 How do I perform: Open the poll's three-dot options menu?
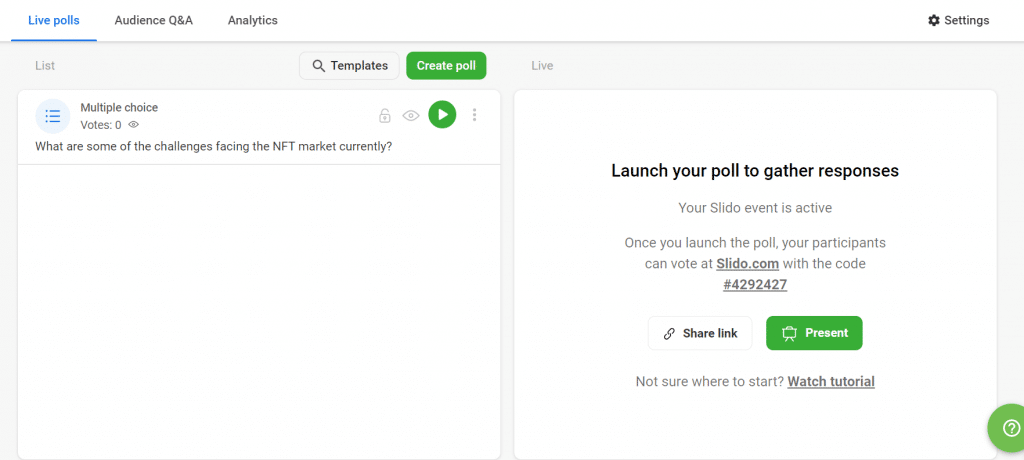point(475,115)
